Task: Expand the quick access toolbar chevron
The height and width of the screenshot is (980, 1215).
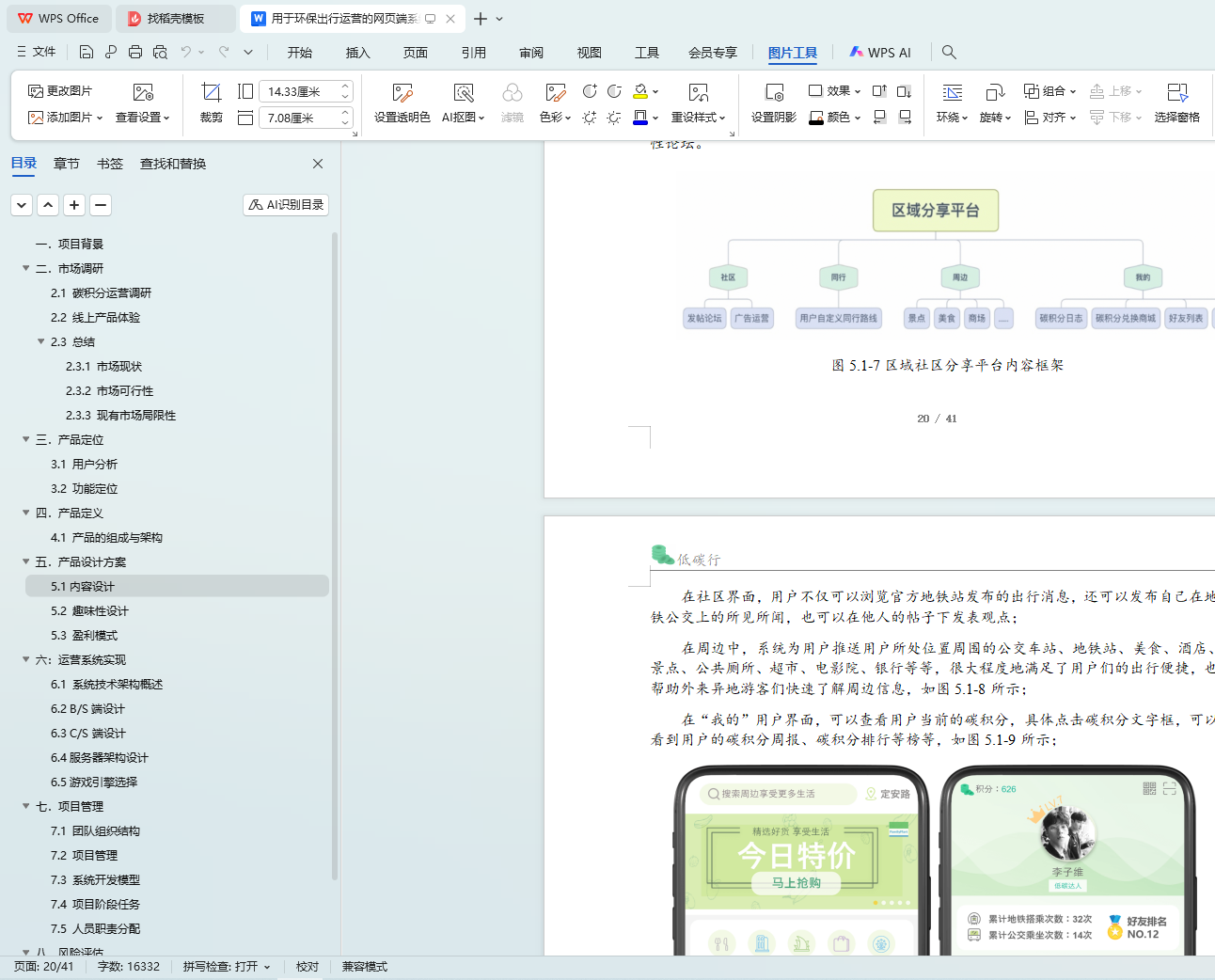Action: (x=248, y=53)
